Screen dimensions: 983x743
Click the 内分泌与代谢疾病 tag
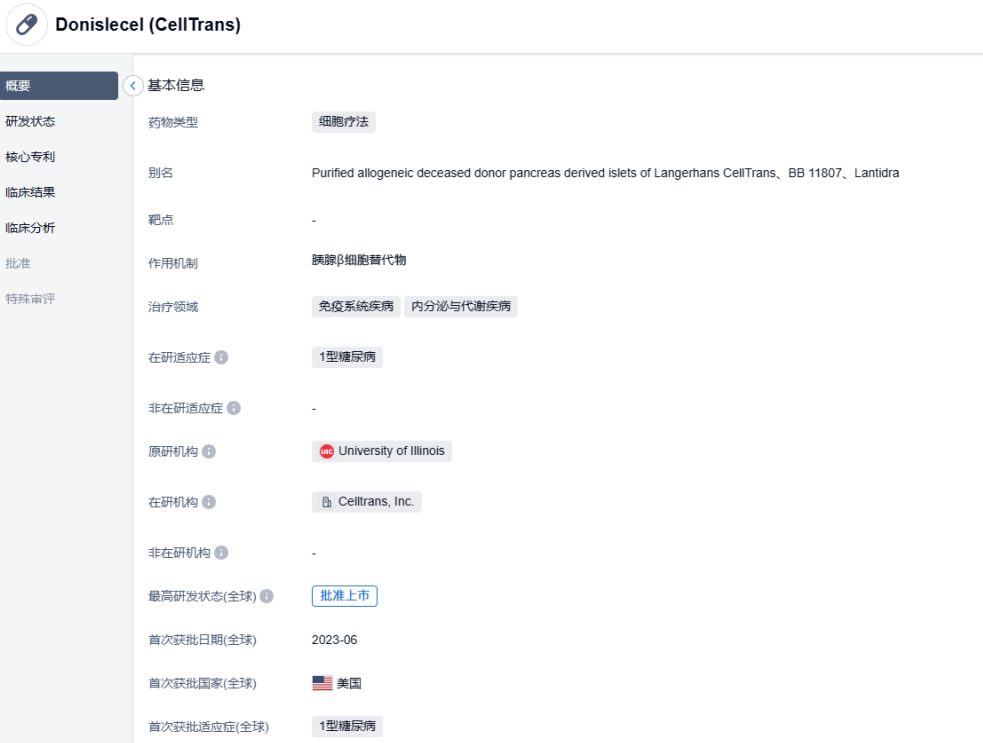coord(461,306)
